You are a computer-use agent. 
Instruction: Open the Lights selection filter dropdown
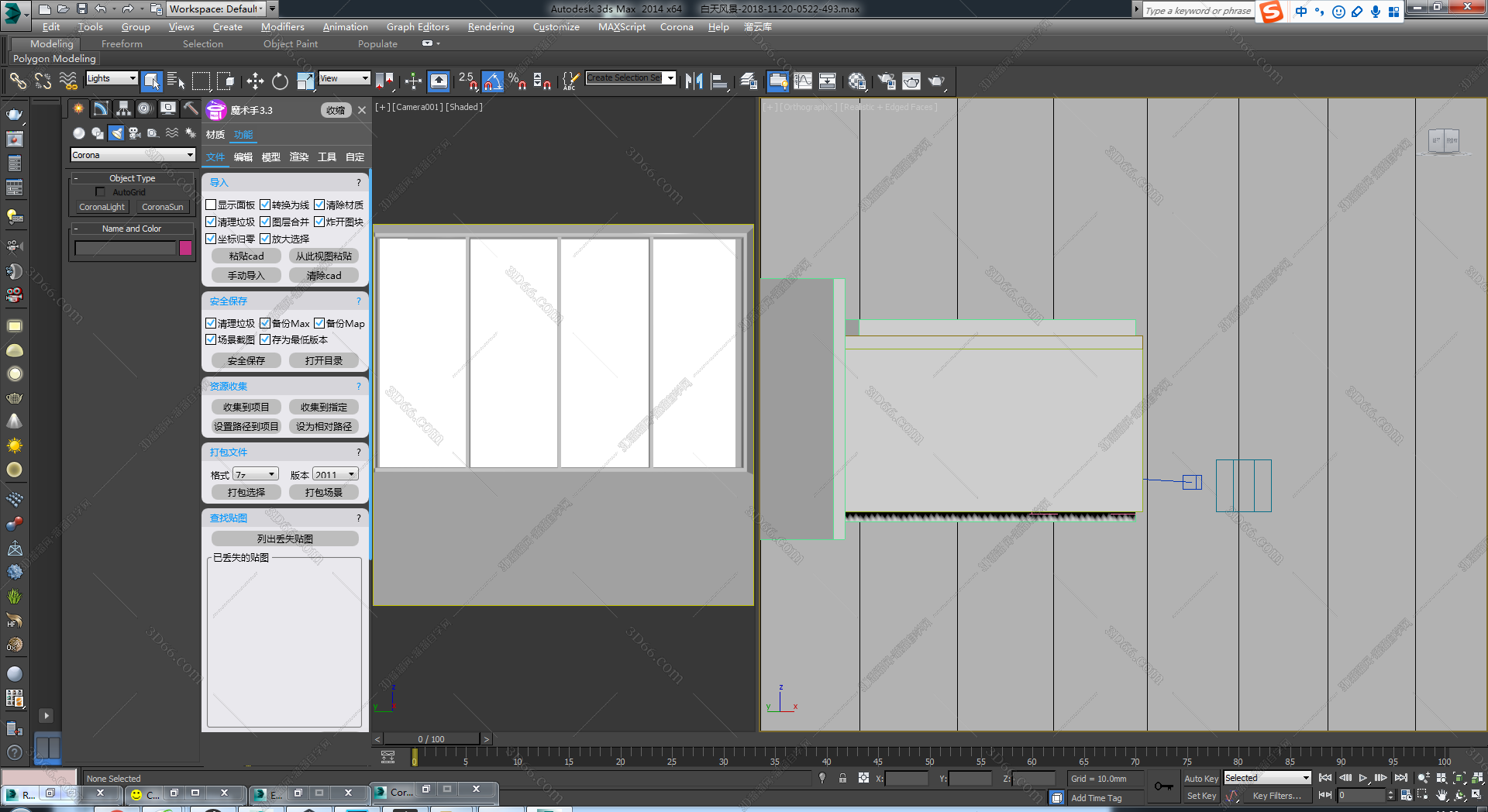[x=112, y=78]
